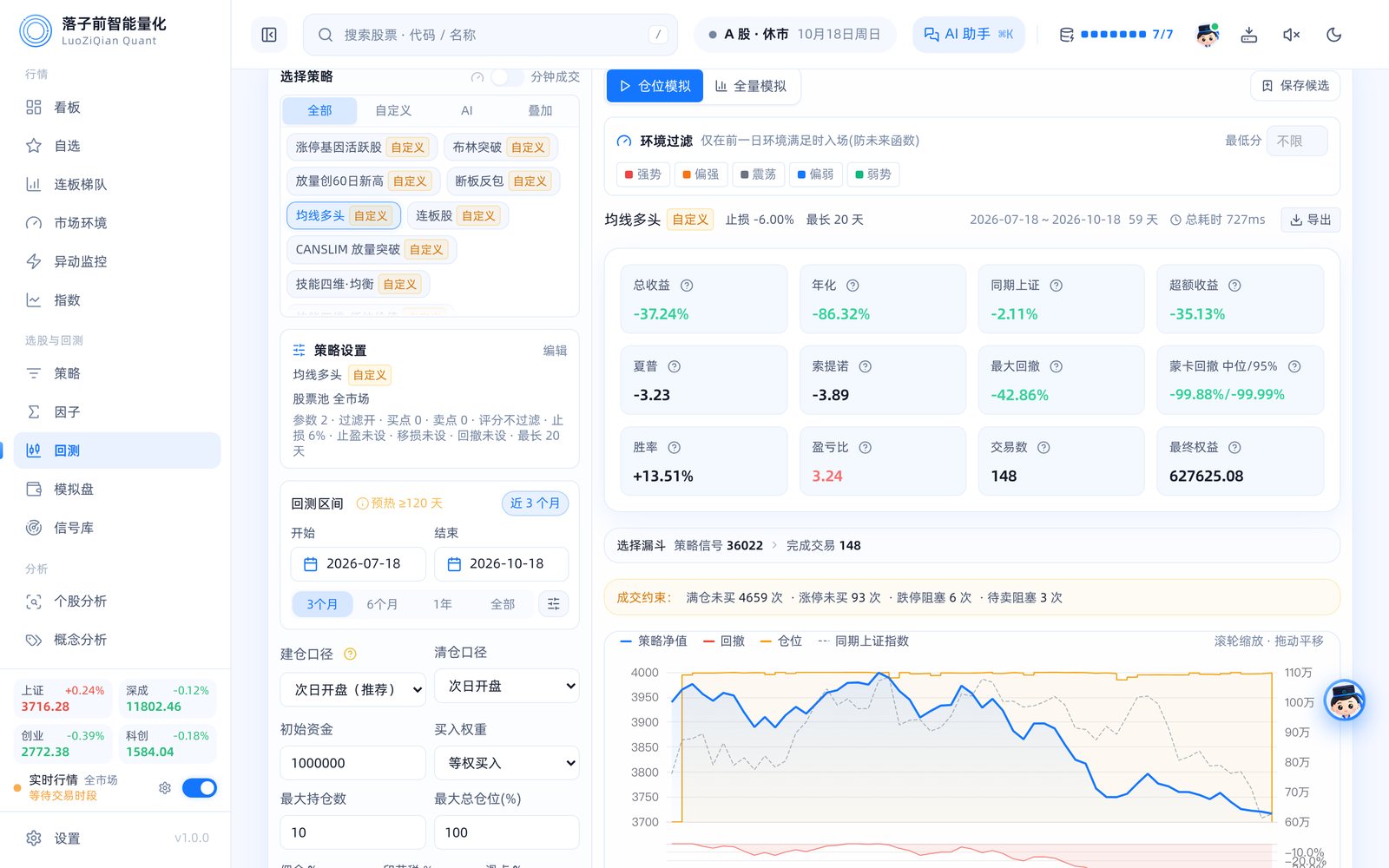Open the 最低分 不限 selector
Image resolution: width=1389 pixels, height=868 pixels.
[x=1297, y=141]
